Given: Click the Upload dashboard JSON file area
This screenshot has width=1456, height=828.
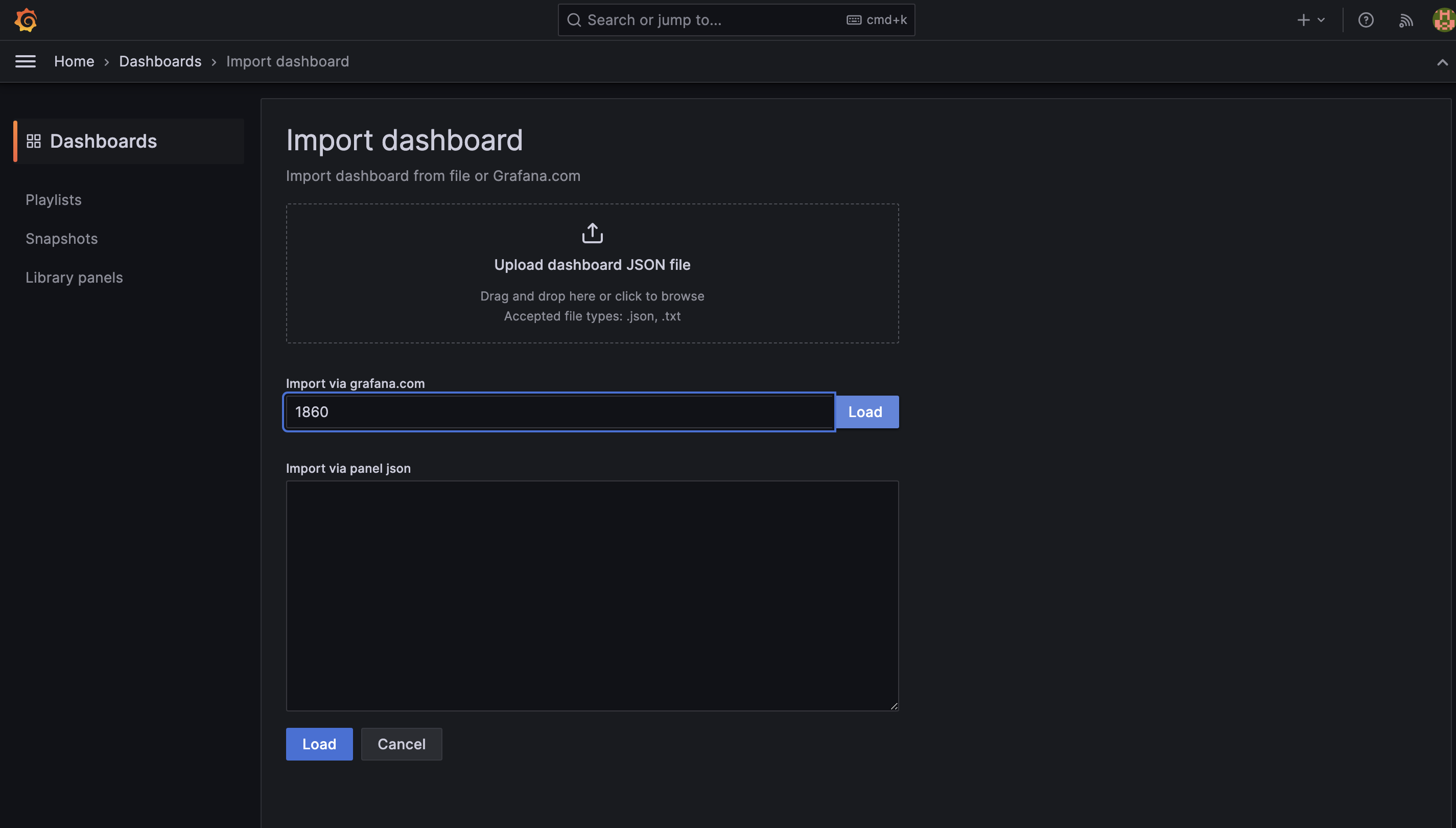Looking at the screenshot, I should pos(592,273).
